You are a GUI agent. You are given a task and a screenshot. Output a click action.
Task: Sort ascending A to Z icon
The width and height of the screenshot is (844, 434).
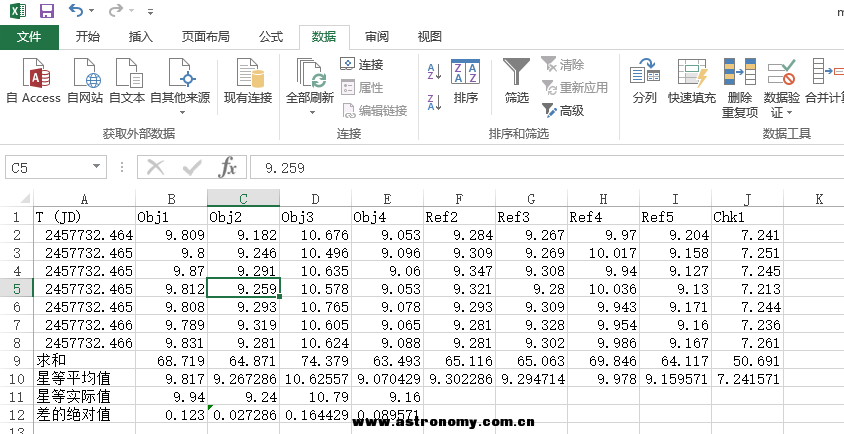[x=434, y=71]
